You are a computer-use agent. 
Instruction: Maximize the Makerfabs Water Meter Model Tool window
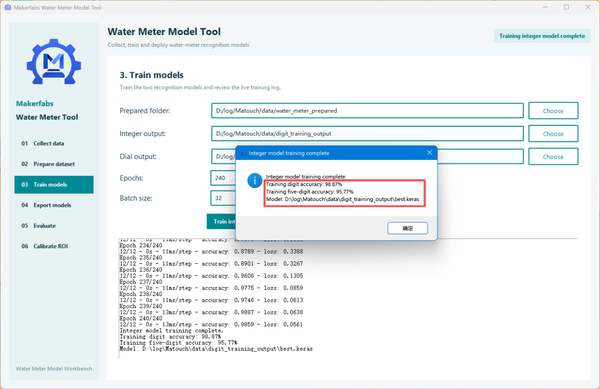[x=566, y=7]
